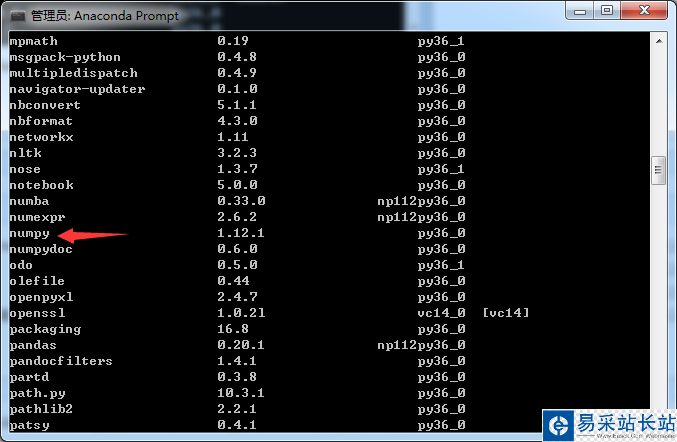Click the pandocfilters package name

click(61, 361)
